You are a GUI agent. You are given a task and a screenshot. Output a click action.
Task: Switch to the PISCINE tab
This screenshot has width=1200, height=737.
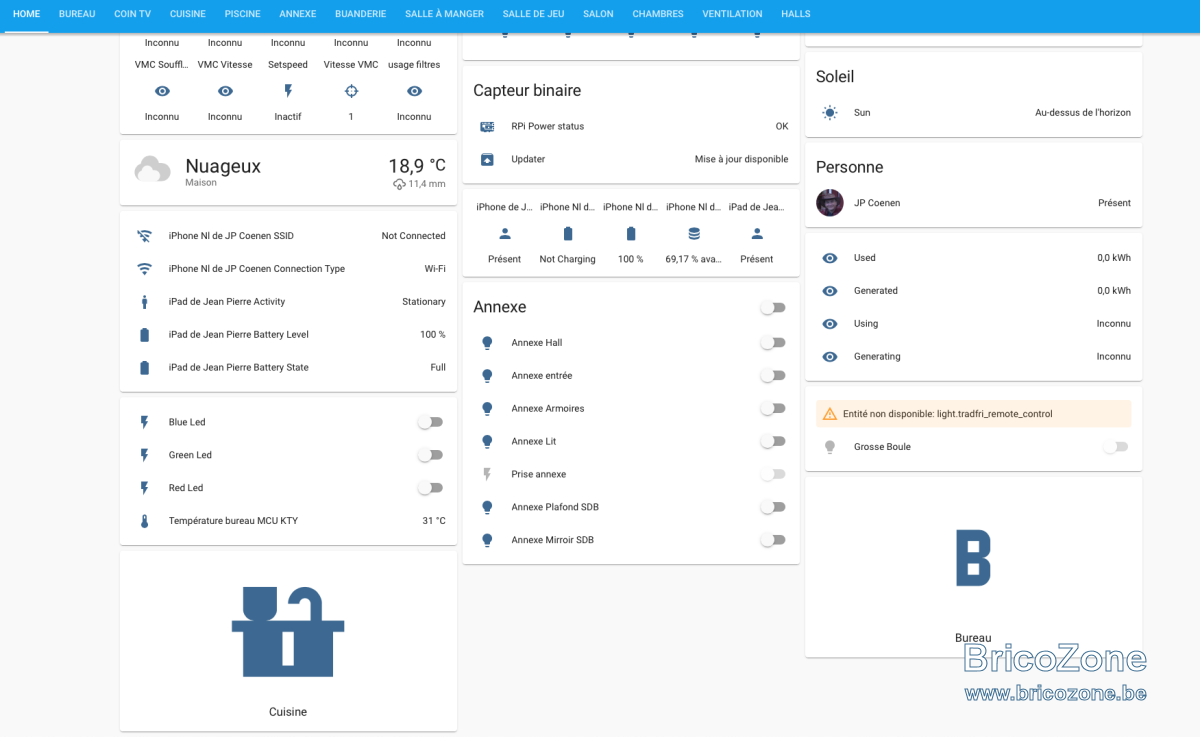click(243, 14)
